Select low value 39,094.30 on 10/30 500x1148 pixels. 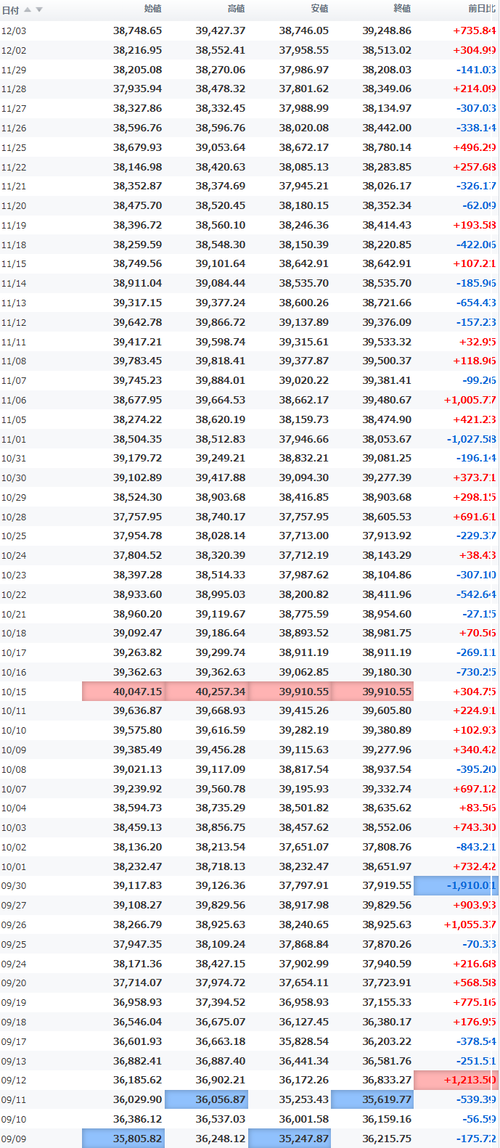coord(304,477)
